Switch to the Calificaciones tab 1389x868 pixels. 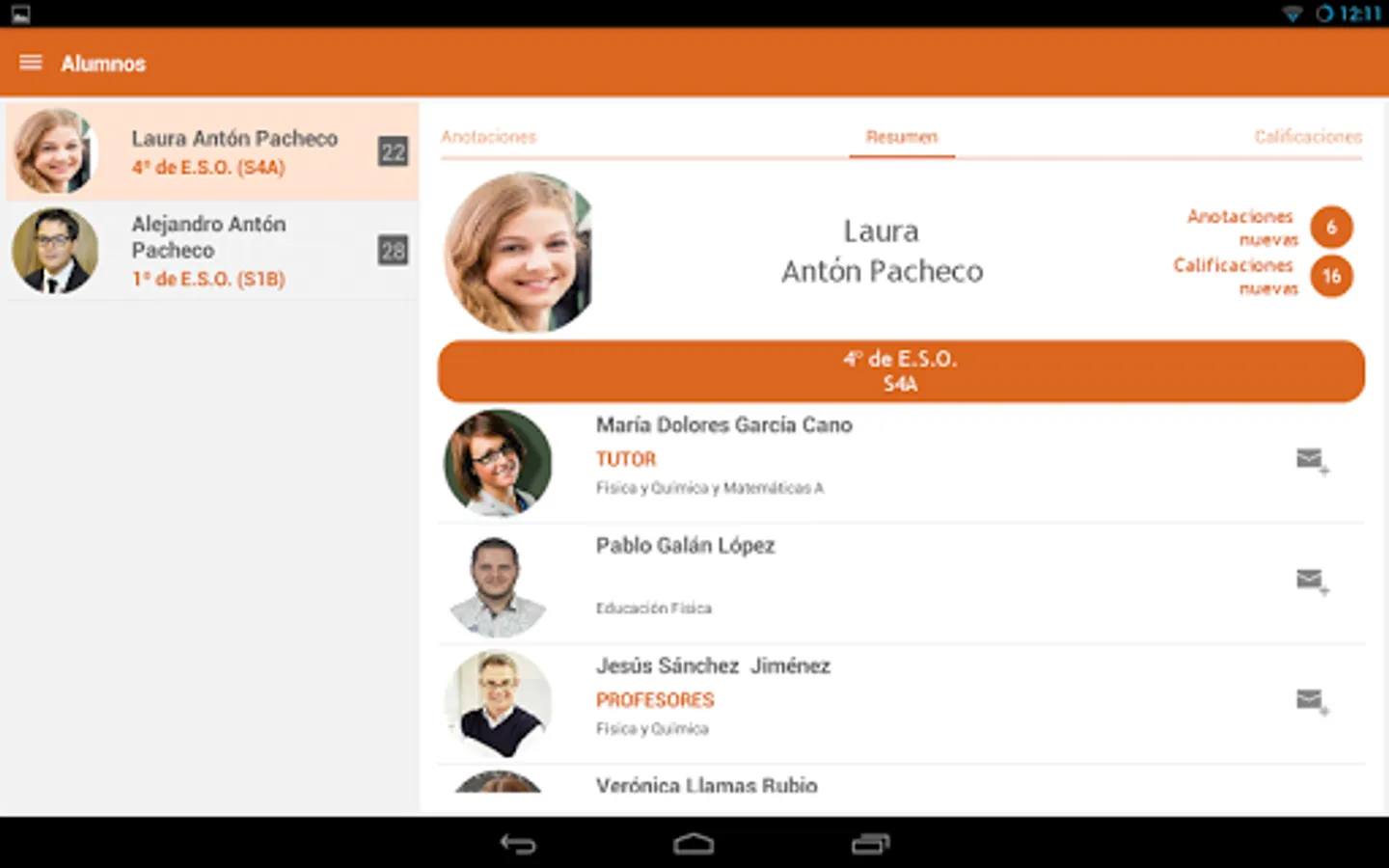tap(1308, 137)
